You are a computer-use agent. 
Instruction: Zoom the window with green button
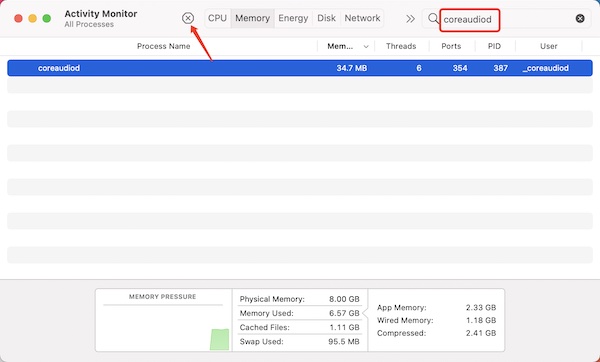click(47, 18)
